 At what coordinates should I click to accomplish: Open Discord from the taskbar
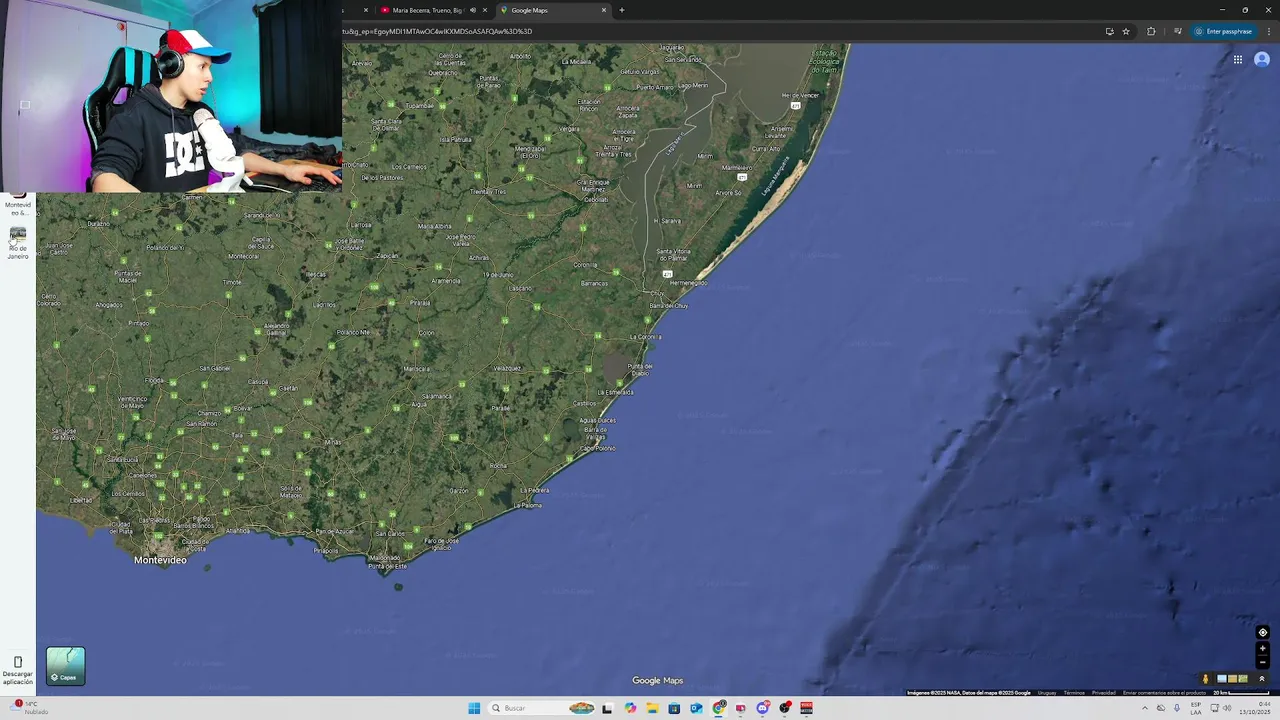pos(763,708)
